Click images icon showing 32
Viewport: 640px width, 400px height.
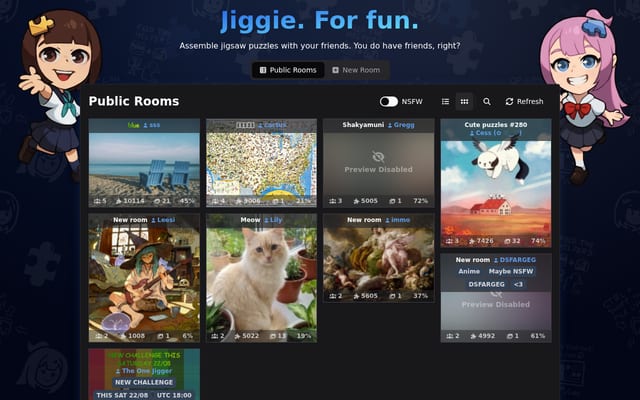(x=507, y=241)
